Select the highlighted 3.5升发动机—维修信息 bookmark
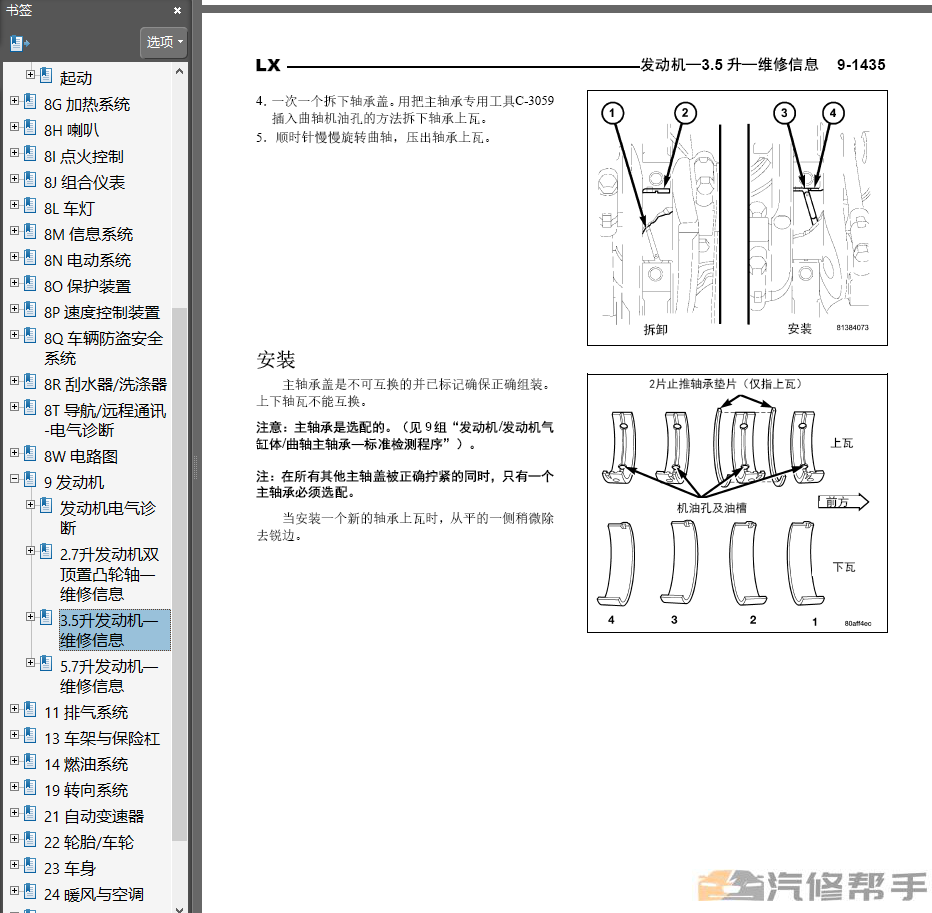This screenshot has height=913, width=932. pyautogui.click(x=114, y=630)
